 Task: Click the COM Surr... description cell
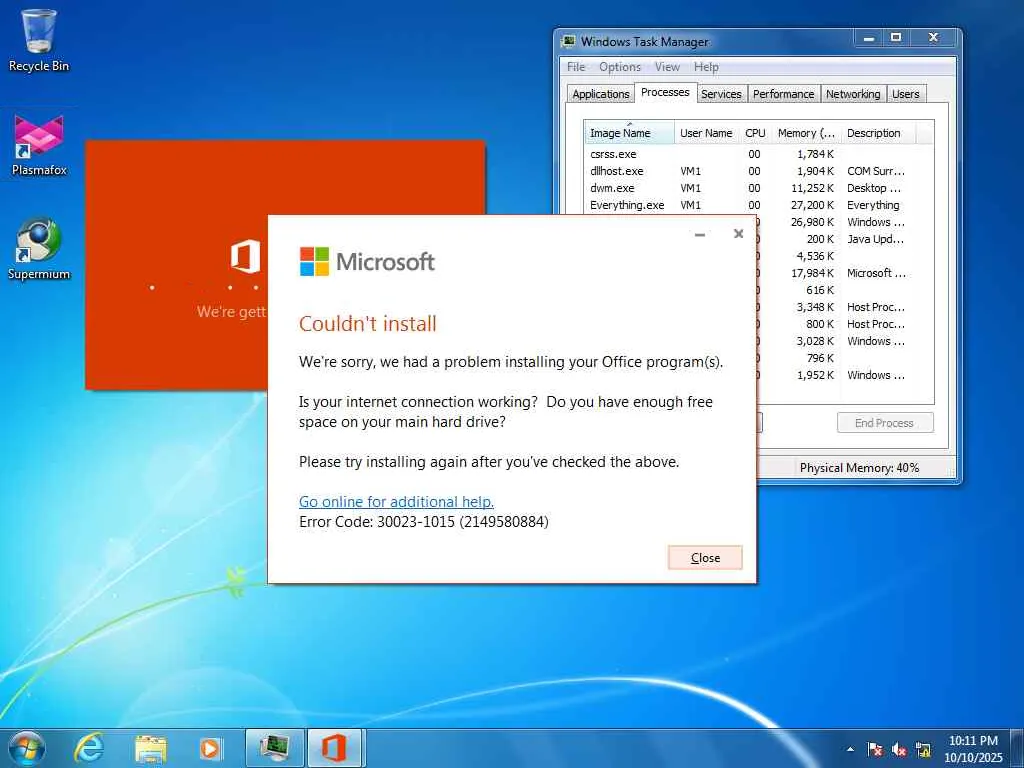pyautogui.click(x=876, y=171)
